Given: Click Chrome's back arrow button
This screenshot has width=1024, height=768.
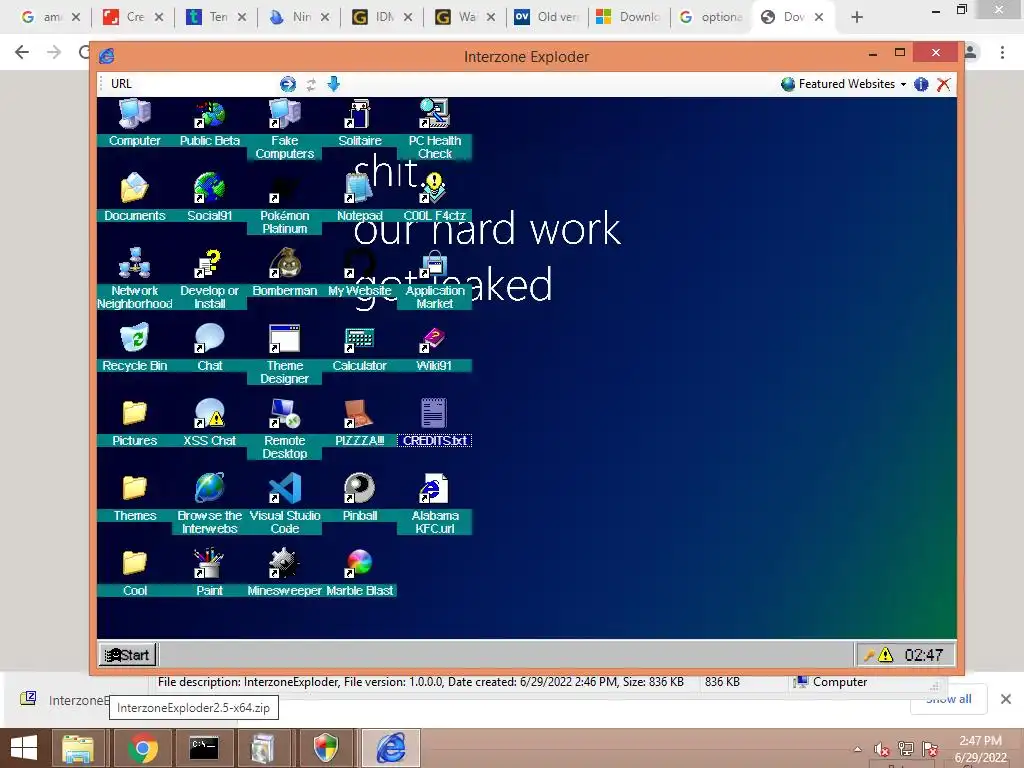Looking at the screenshot, I should pos(22,52).
